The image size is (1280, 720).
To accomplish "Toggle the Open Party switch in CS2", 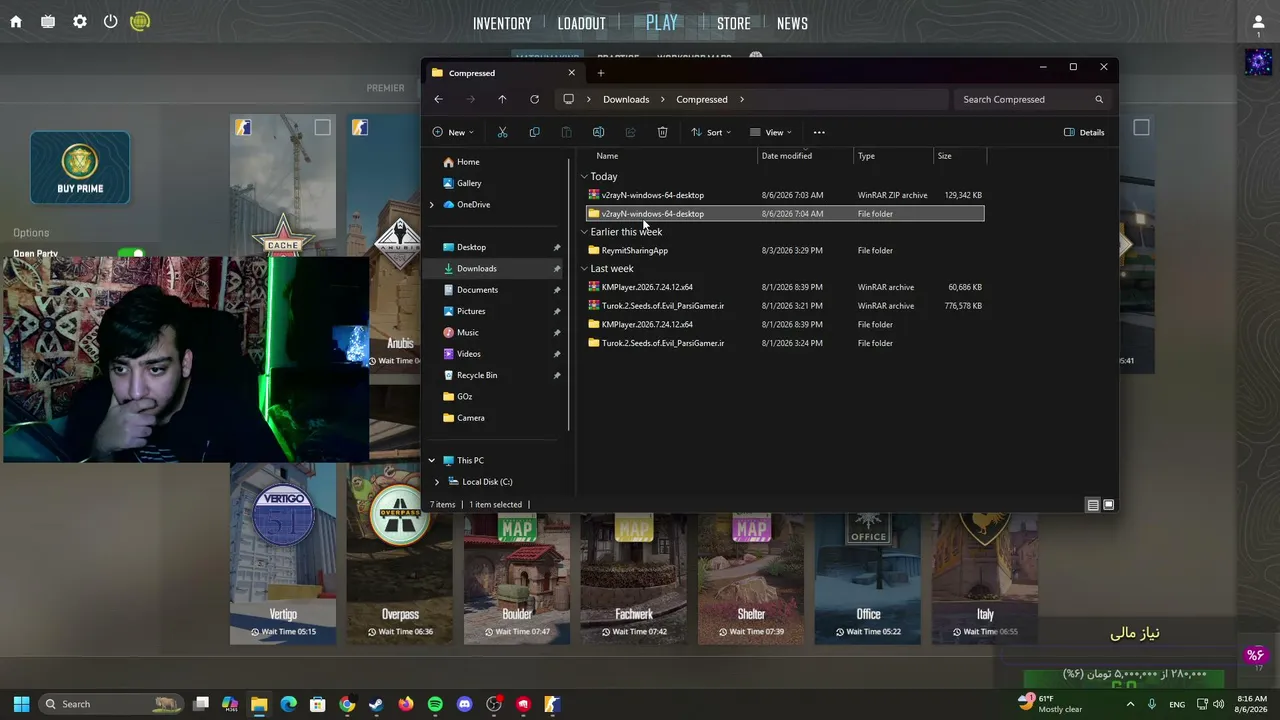I will [x=131, y=253].
